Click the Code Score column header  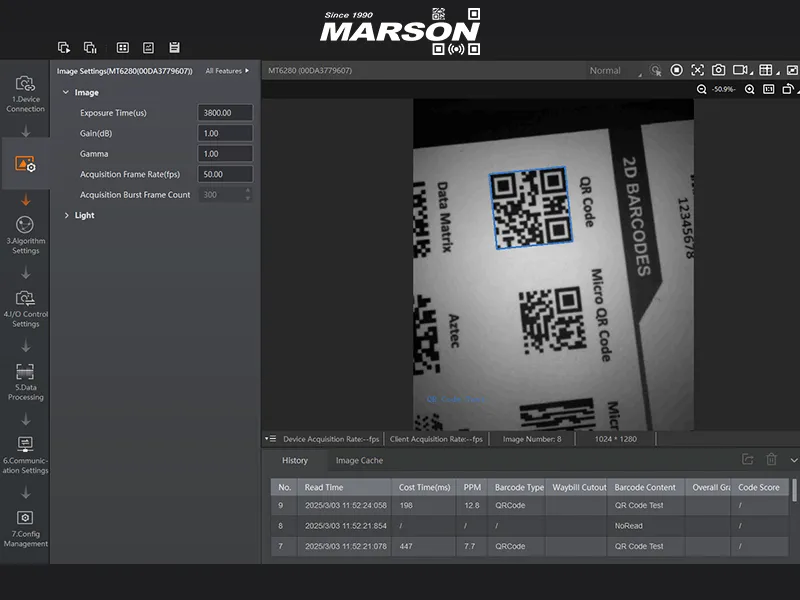click(760, 487)
